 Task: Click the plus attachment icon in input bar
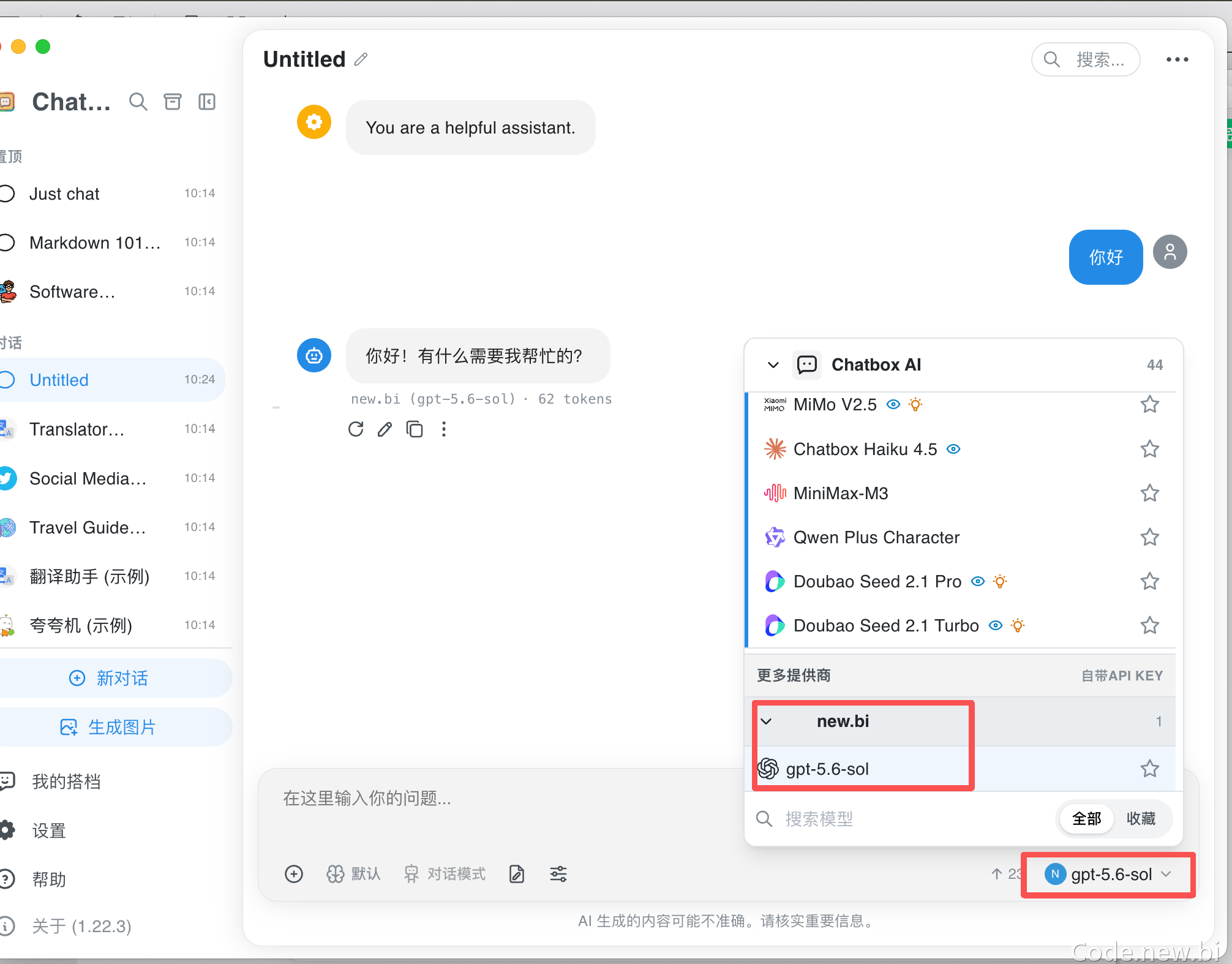(x=294, y=874)
